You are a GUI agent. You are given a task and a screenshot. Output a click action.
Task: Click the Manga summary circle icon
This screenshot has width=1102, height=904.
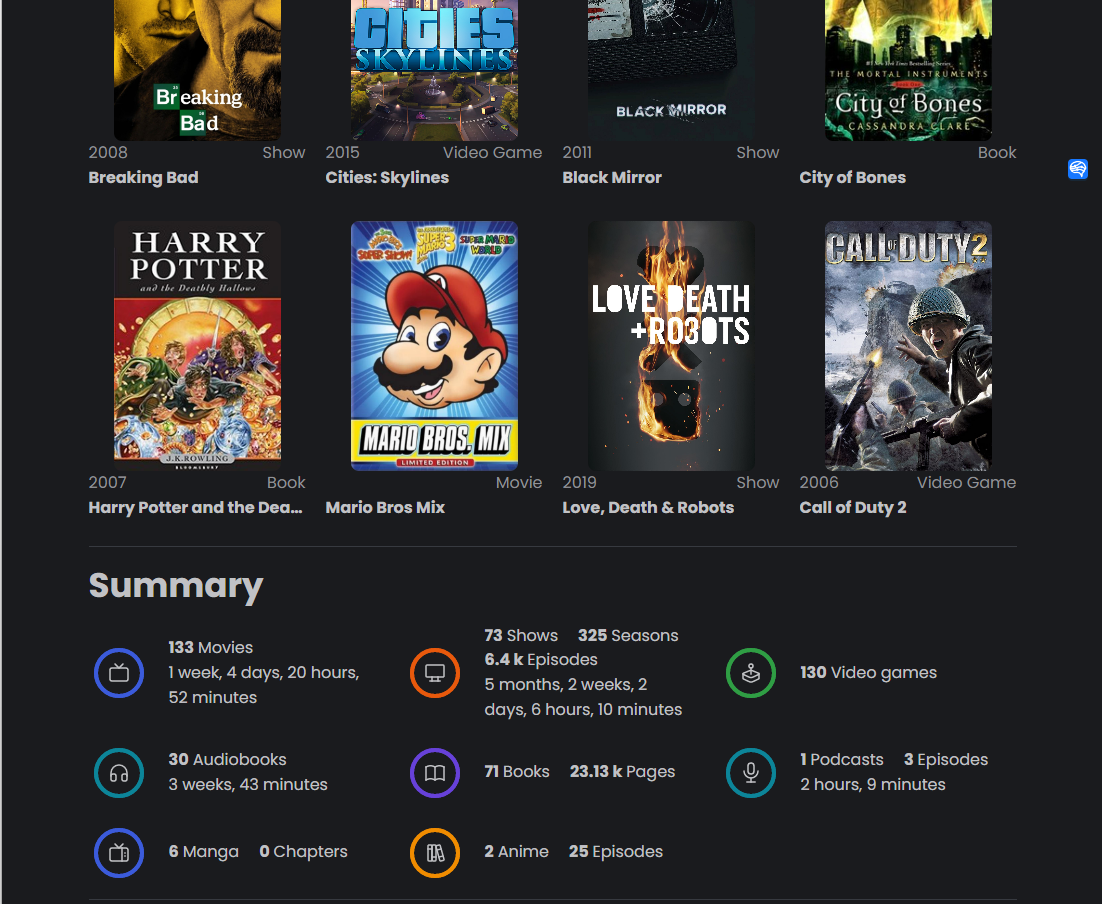pyautogui.click(x=119, y=853)
